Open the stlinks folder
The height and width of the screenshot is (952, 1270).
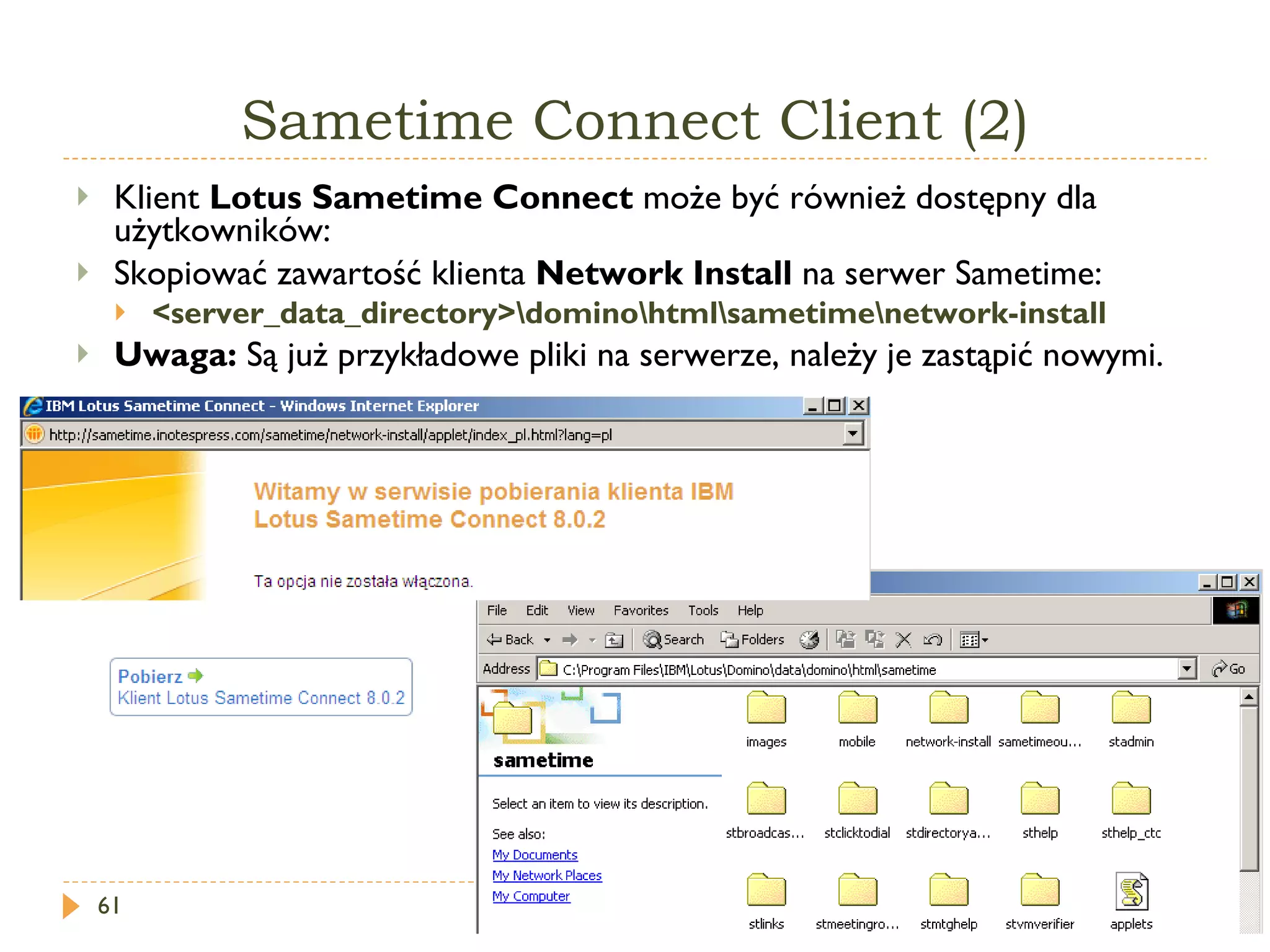pyautogui.click(x=766, y=901)
